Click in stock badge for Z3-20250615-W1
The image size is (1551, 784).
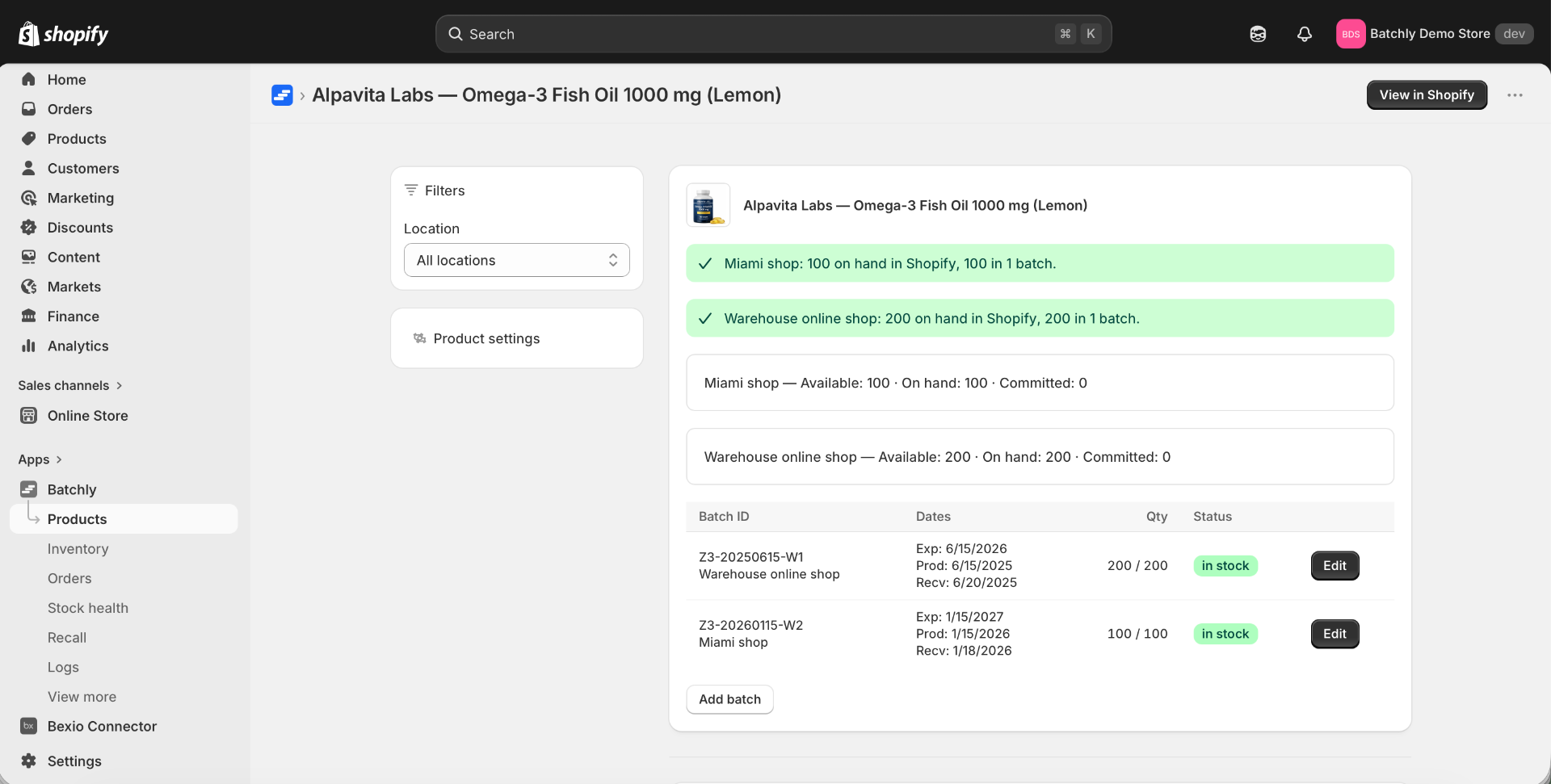pyautogui.click(x=1225, y=566)
